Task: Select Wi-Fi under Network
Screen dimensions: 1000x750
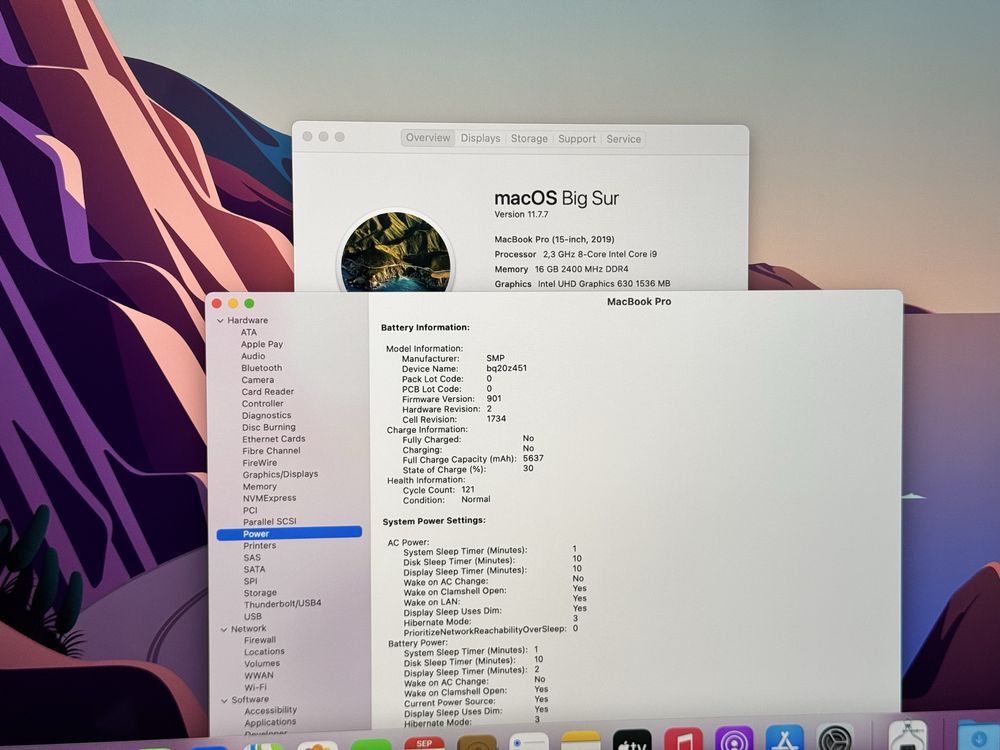Action: point(256,688)
